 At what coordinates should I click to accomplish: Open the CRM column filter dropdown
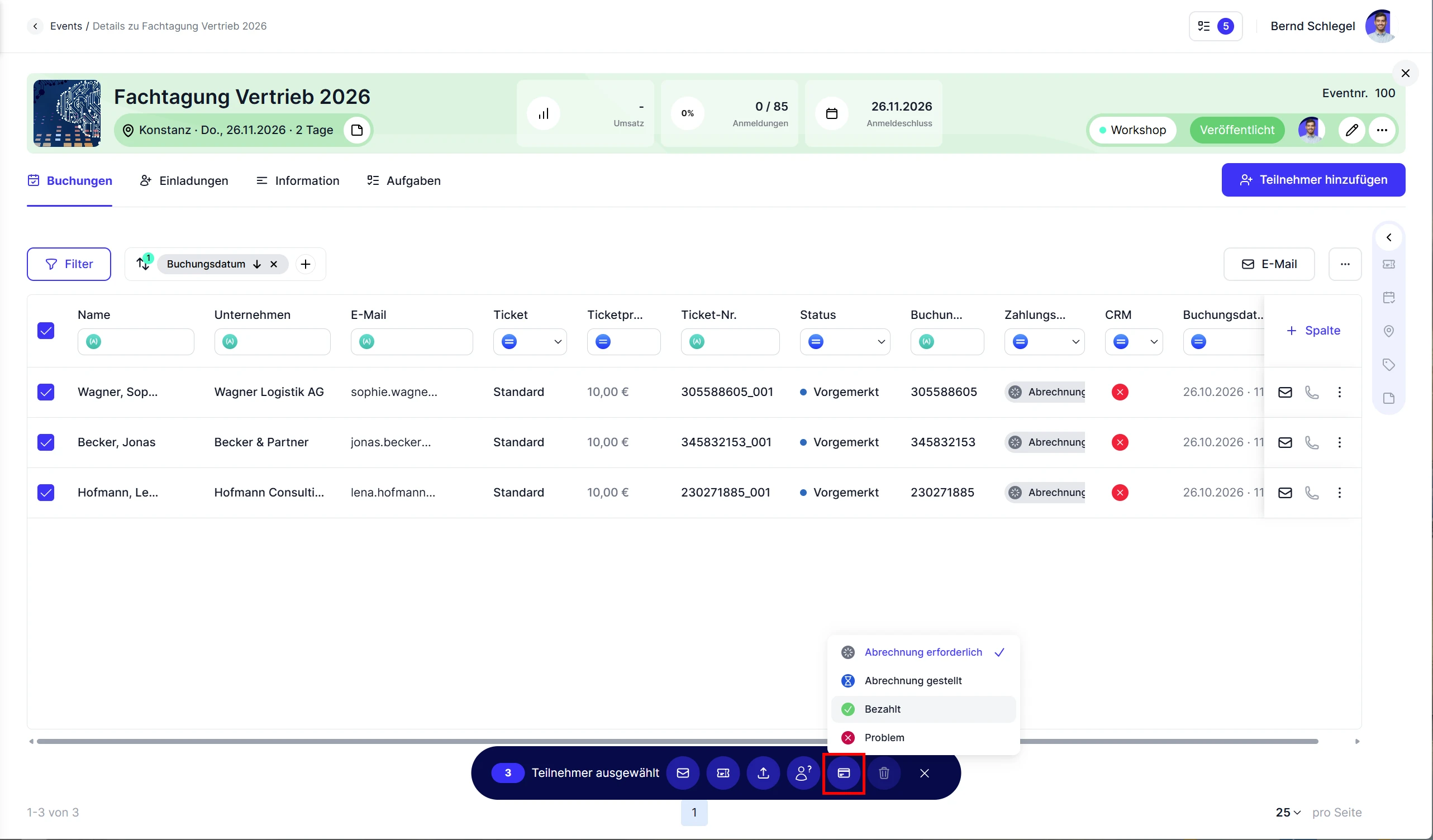click(1134, 342)
